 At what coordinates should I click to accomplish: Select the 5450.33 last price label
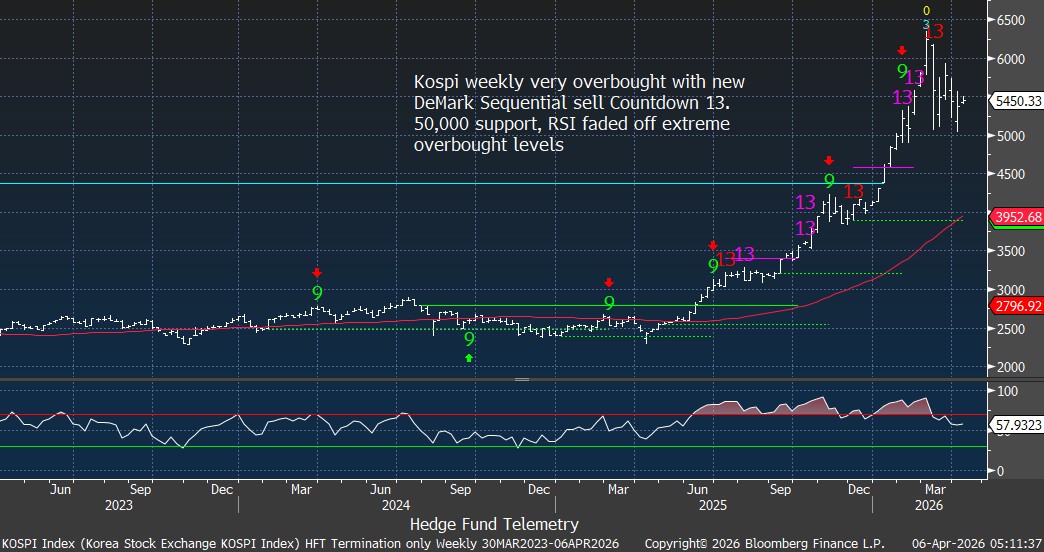point(1016,101)
